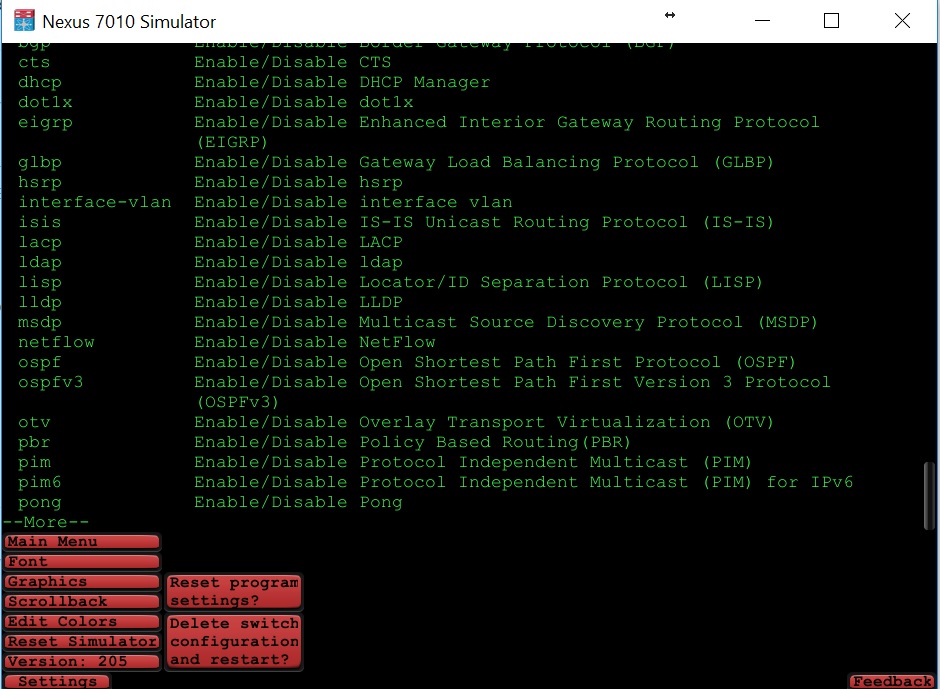Open the Font settings button
This screenshot has height=689, width=940.
pyautogui.click(x=82, y=562)
